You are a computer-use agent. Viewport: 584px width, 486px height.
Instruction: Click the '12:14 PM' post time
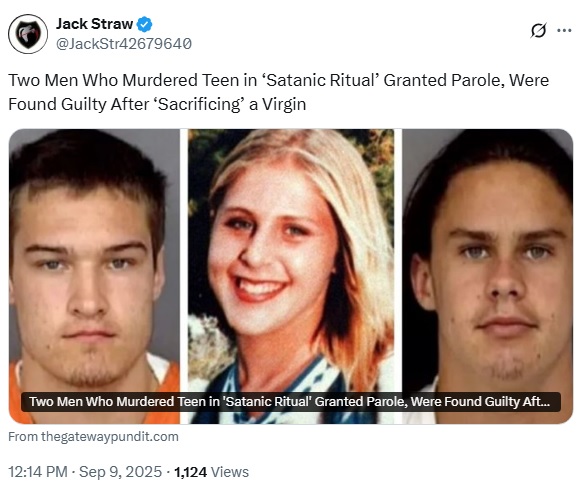pyautogui.click(x=38, y=472)
